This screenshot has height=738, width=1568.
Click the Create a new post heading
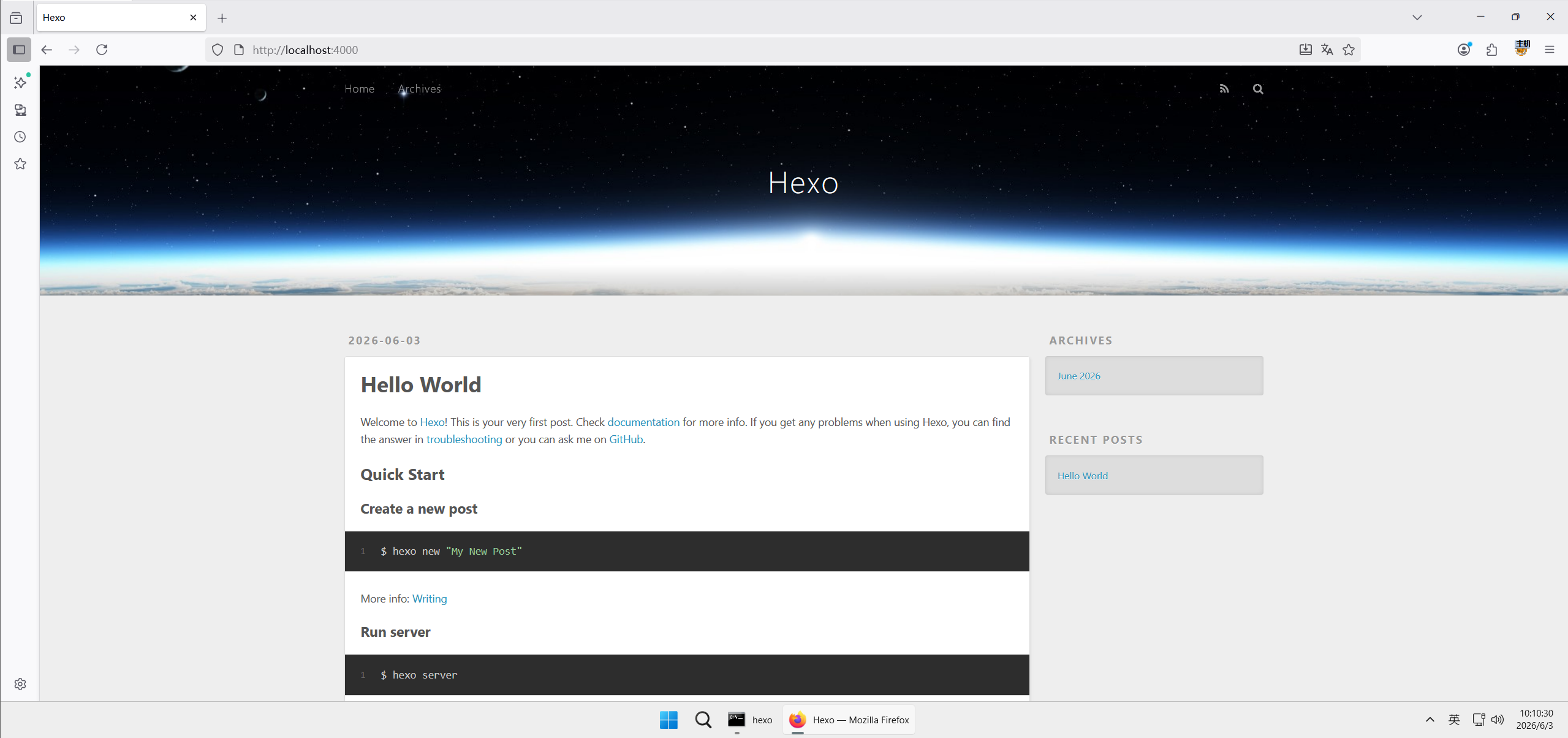click(x=419, y=509)
